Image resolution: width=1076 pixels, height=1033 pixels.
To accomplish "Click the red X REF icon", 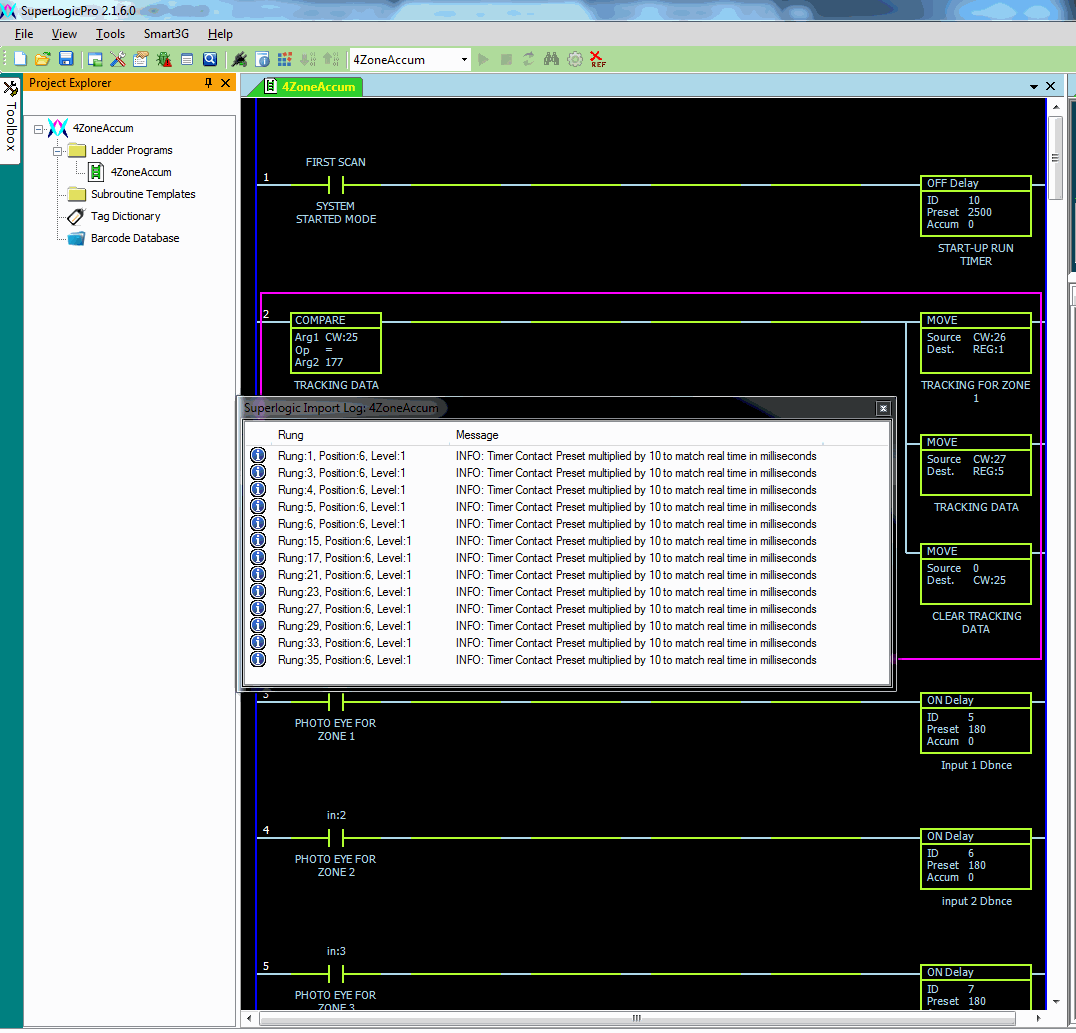I will coord(597,60).
